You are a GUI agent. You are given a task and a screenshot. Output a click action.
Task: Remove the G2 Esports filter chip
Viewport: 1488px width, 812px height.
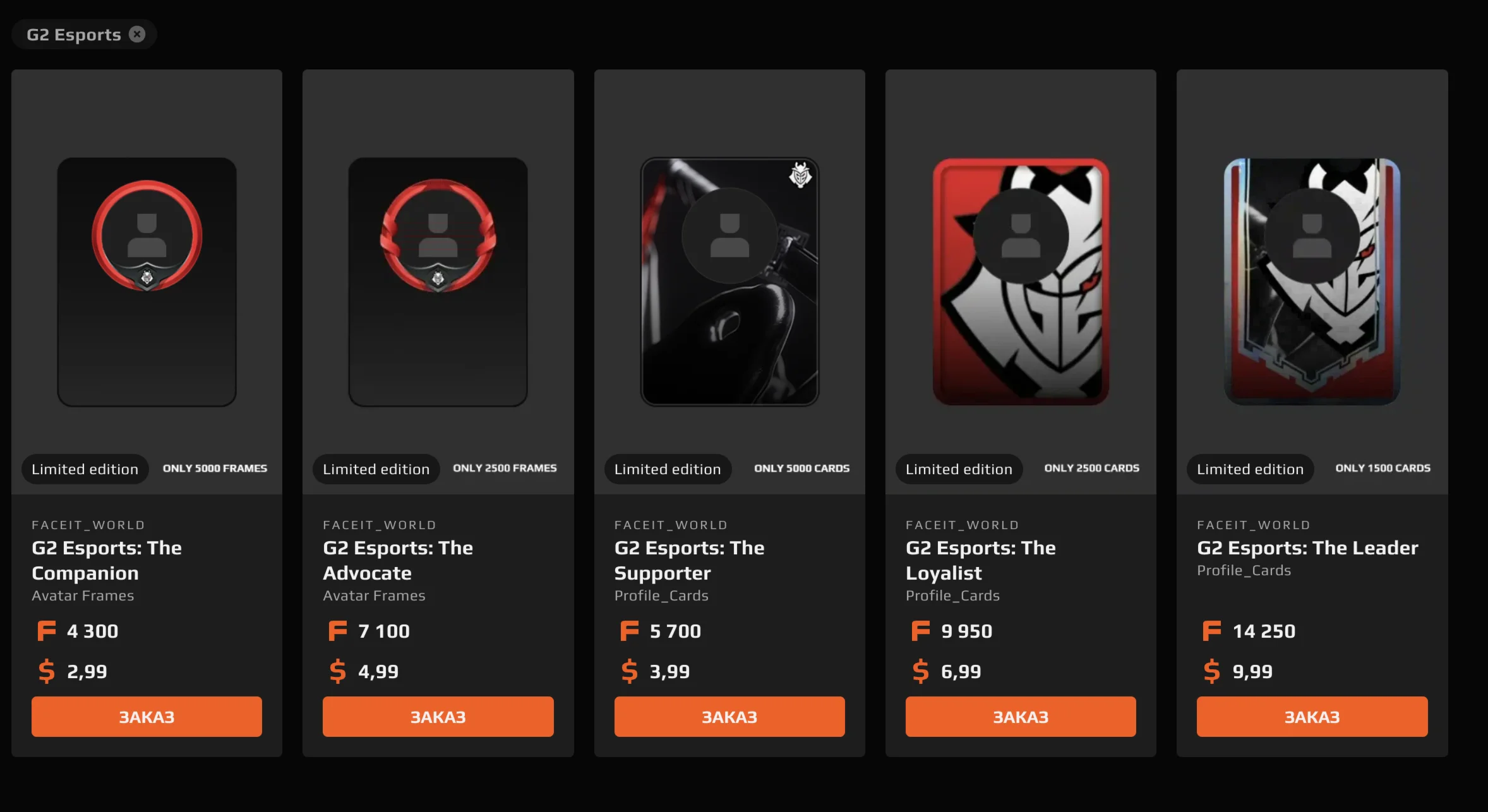137,34
